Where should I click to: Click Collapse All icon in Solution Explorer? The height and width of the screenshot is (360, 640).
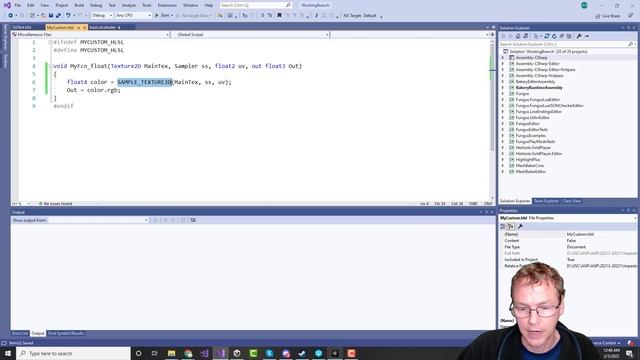(562, 36)
